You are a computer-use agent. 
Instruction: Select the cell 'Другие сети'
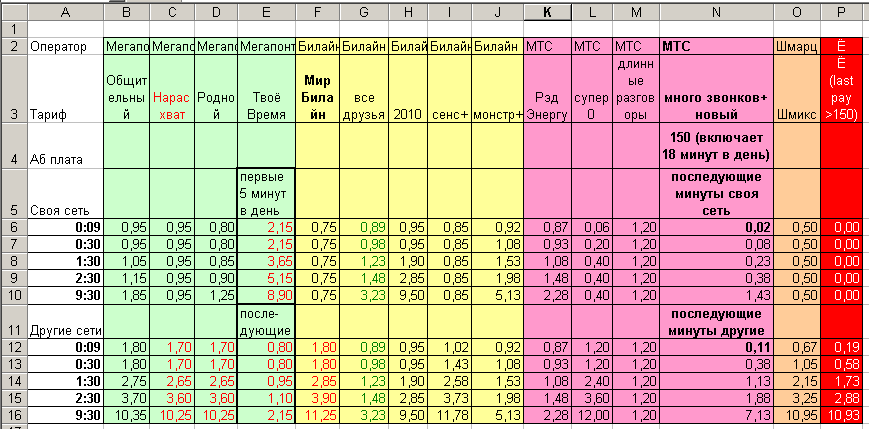(x=65, y=321)
